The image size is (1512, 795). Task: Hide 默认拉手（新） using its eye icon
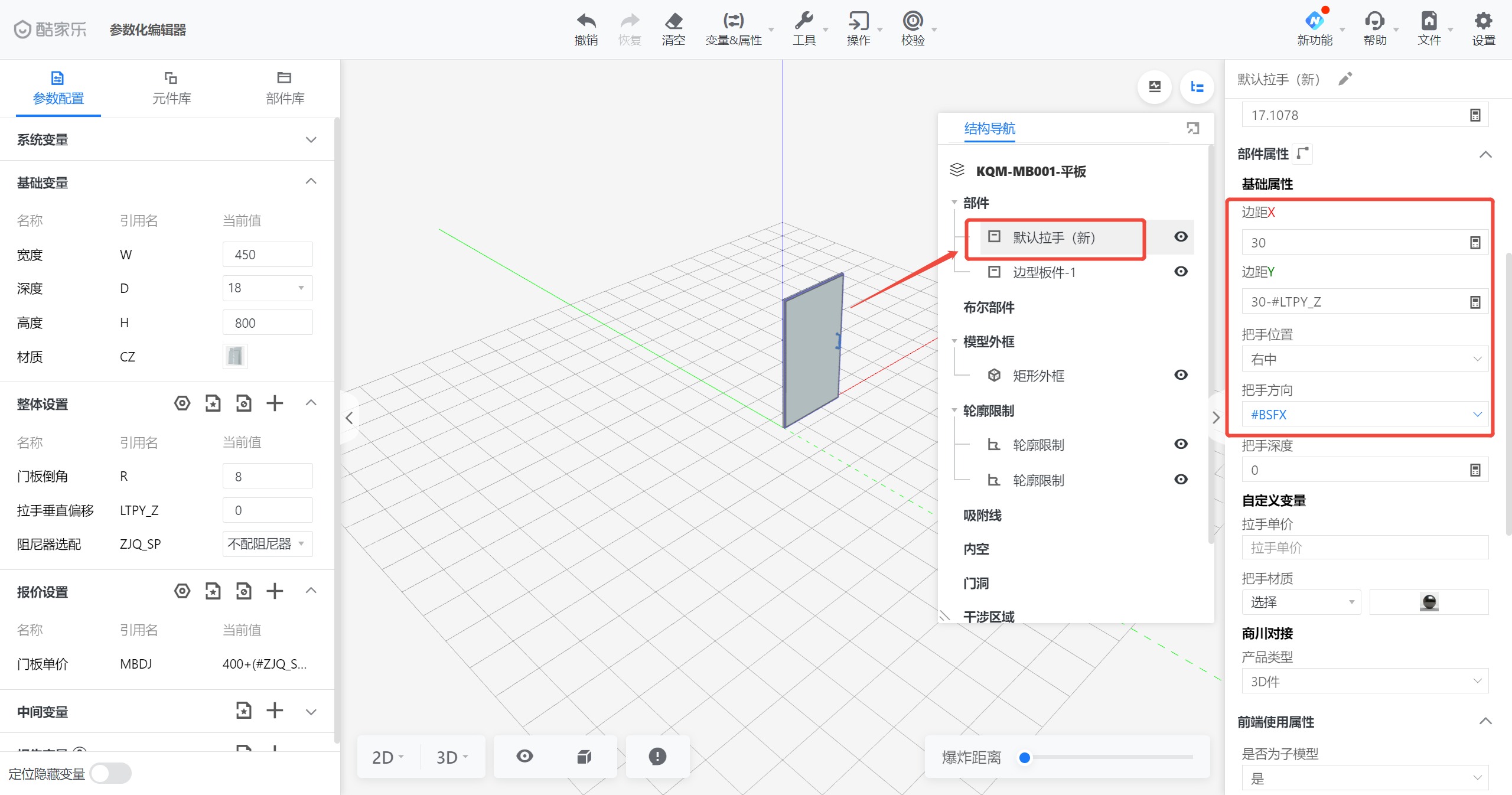[1181, 237]
